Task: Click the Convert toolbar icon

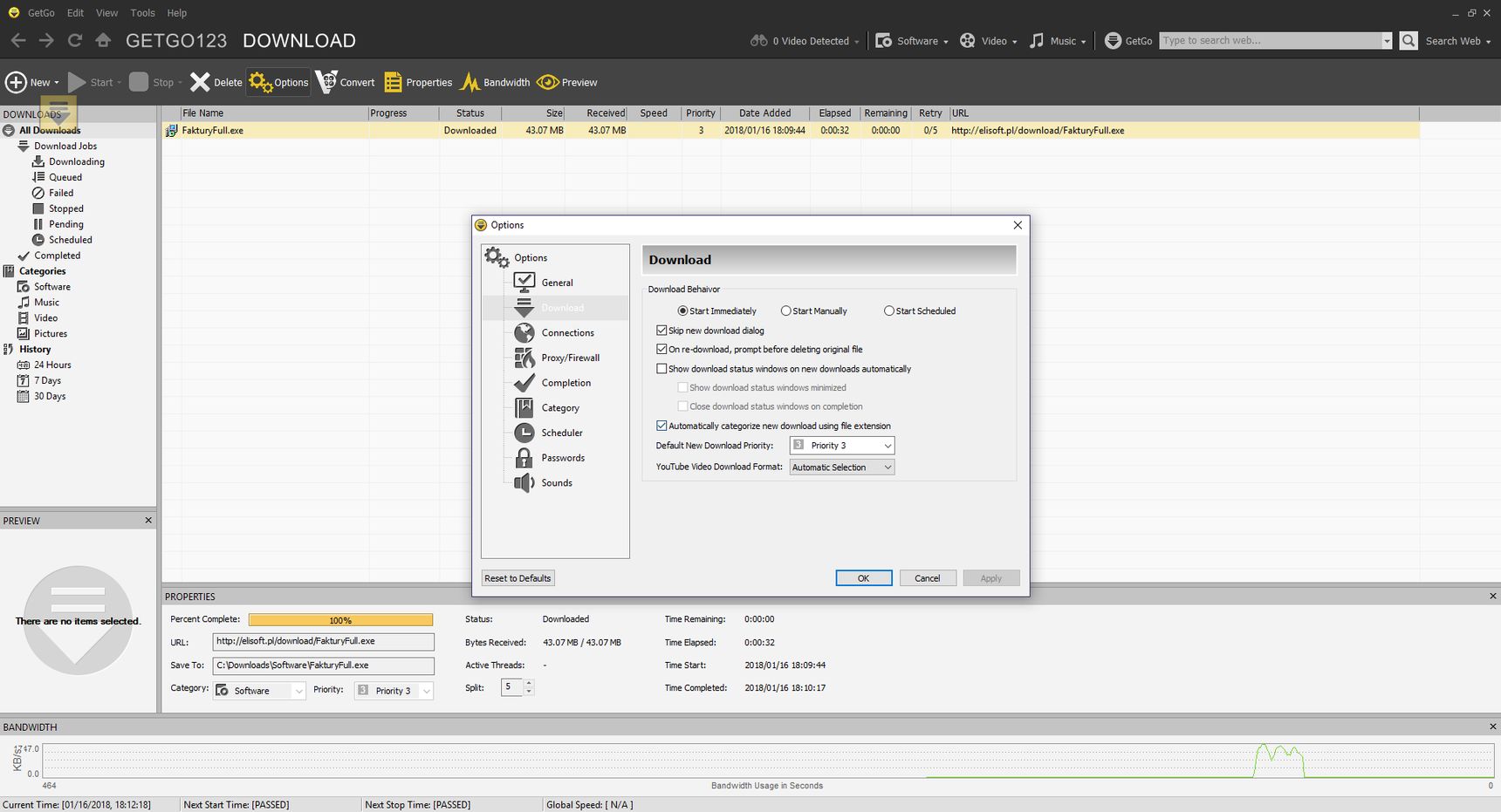Action: coord(326,82)
